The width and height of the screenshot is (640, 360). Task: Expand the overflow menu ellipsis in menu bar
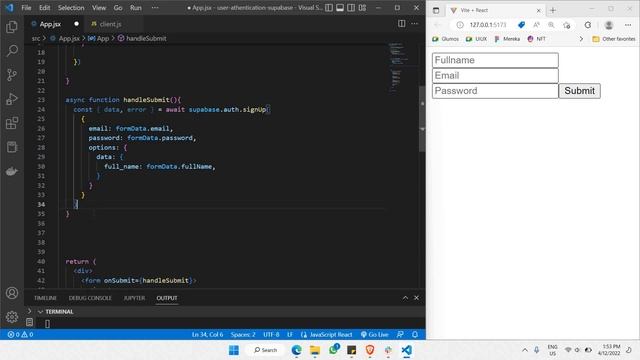tap(155, 8)
